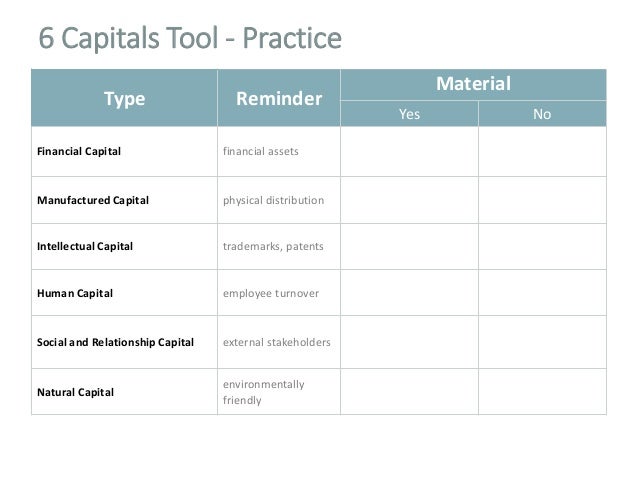Select the Type column header
Screen dimensions: 638x479
pos(125,99)
